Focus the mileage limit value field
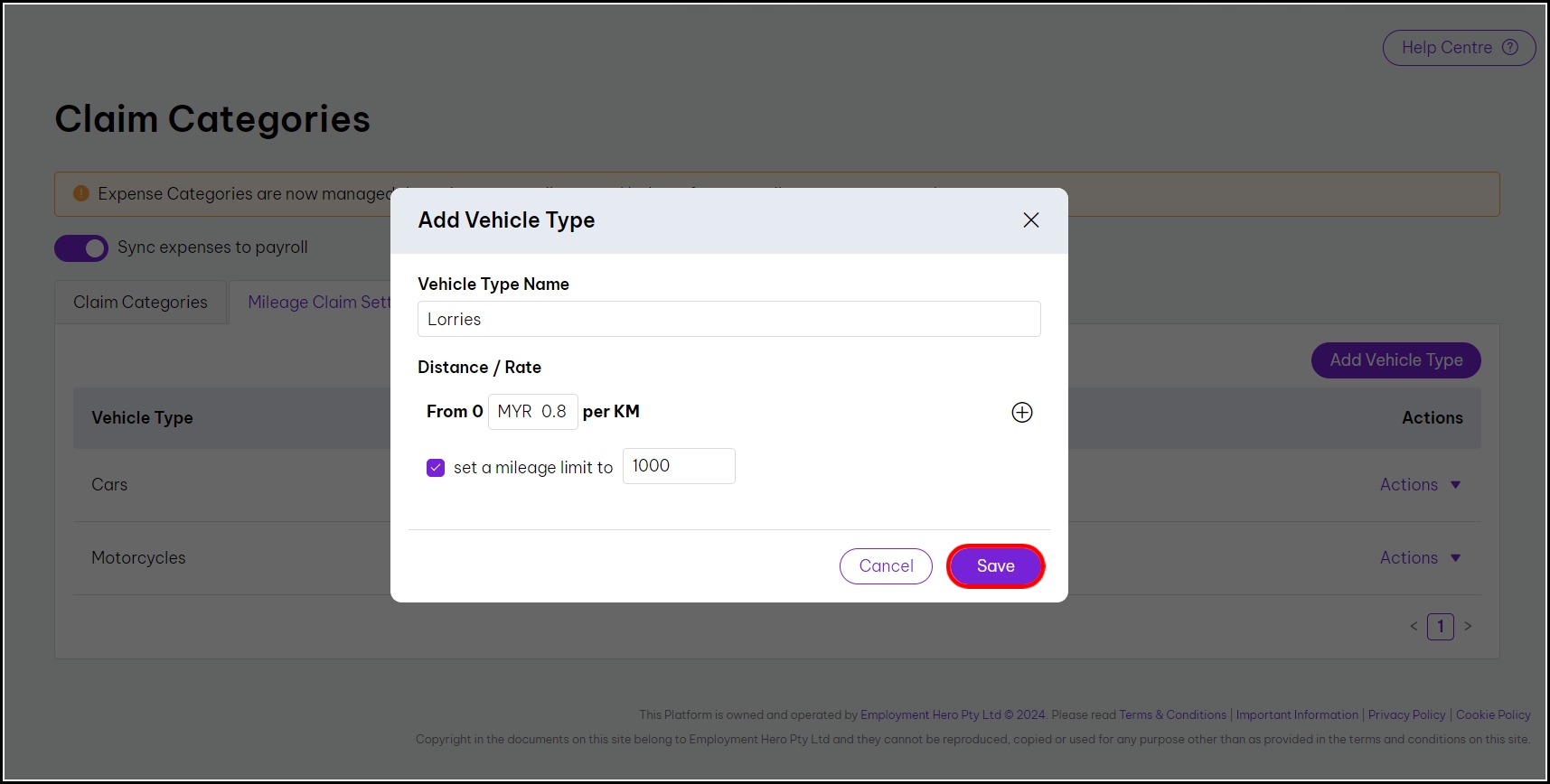Viewport: 1550px width, 784px height. [678, 466]
